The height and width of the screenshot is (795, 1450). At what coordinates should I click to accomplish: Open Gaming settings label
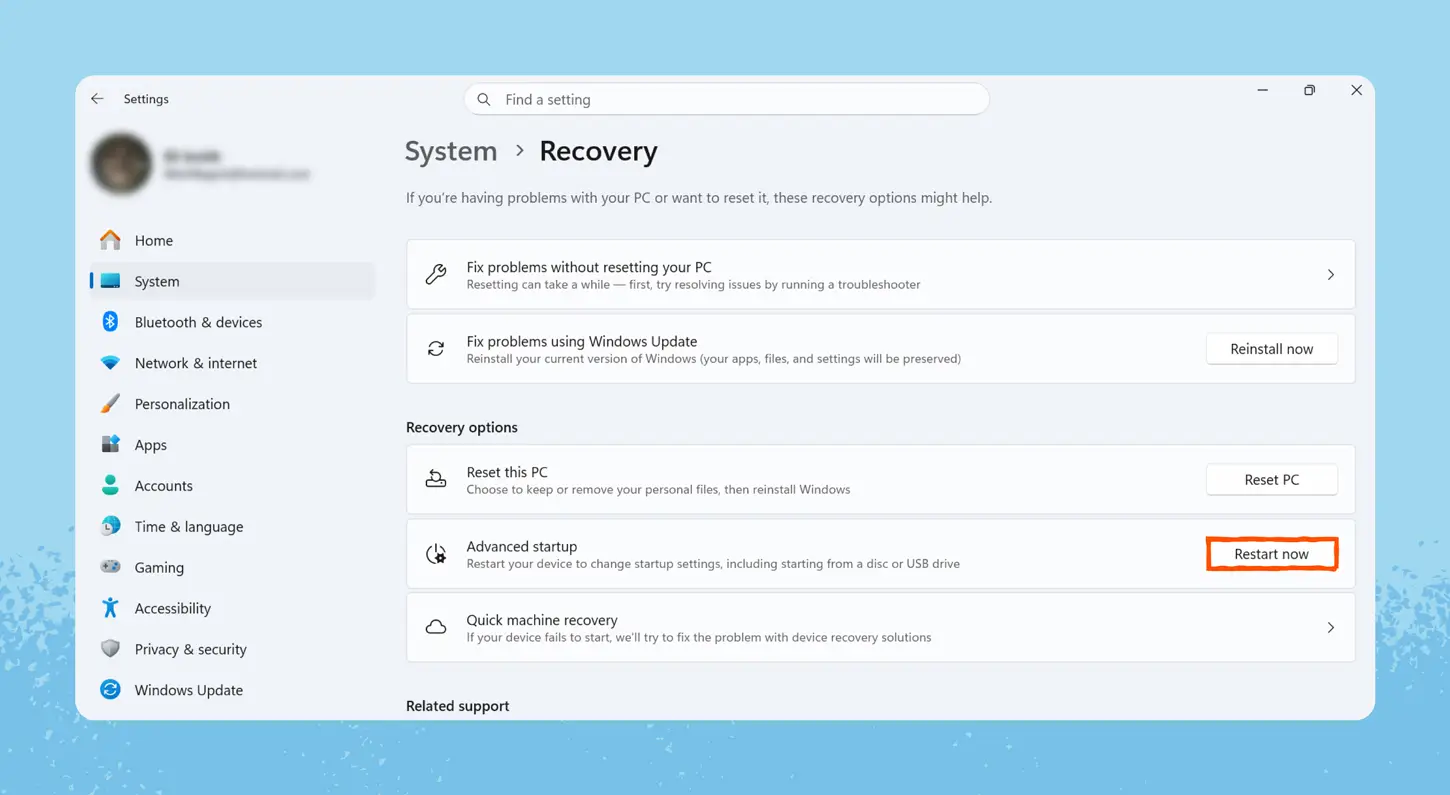[x=159, y=567]
